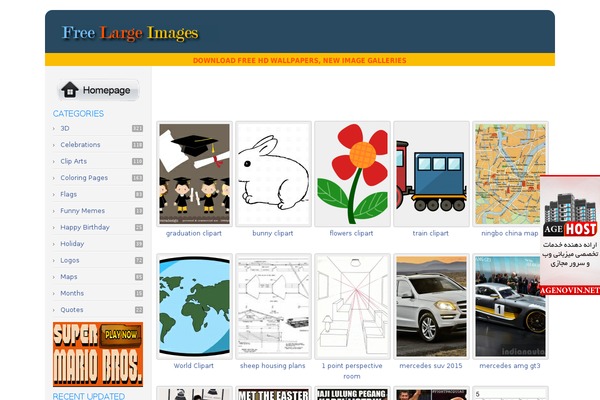Open the '1 point perspective room' caption link
Image resolution: width=600 pixels, height=400 pixels.
click(x=352, y=371)
